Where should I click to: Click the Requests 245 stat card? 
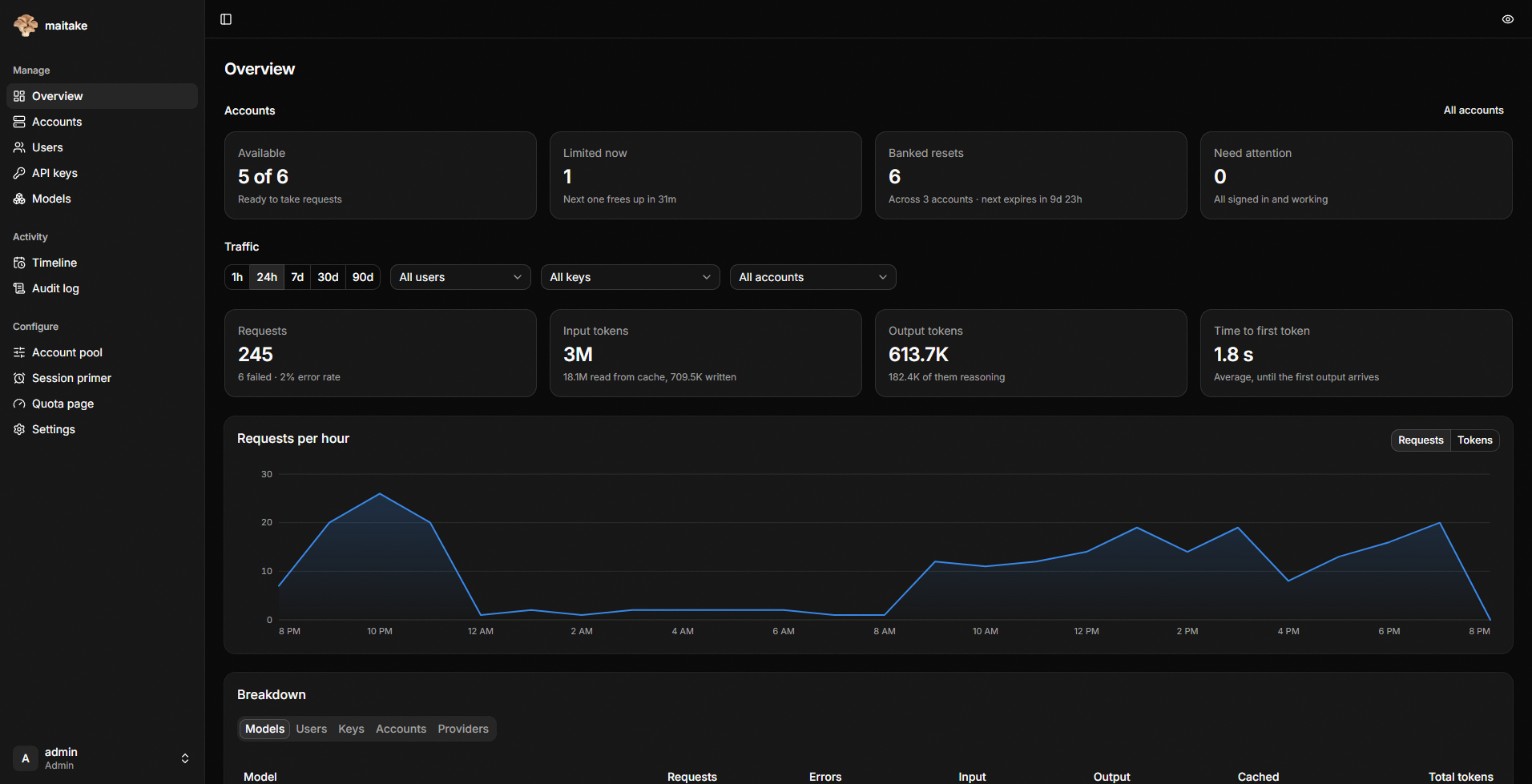[x=380, y=353]
